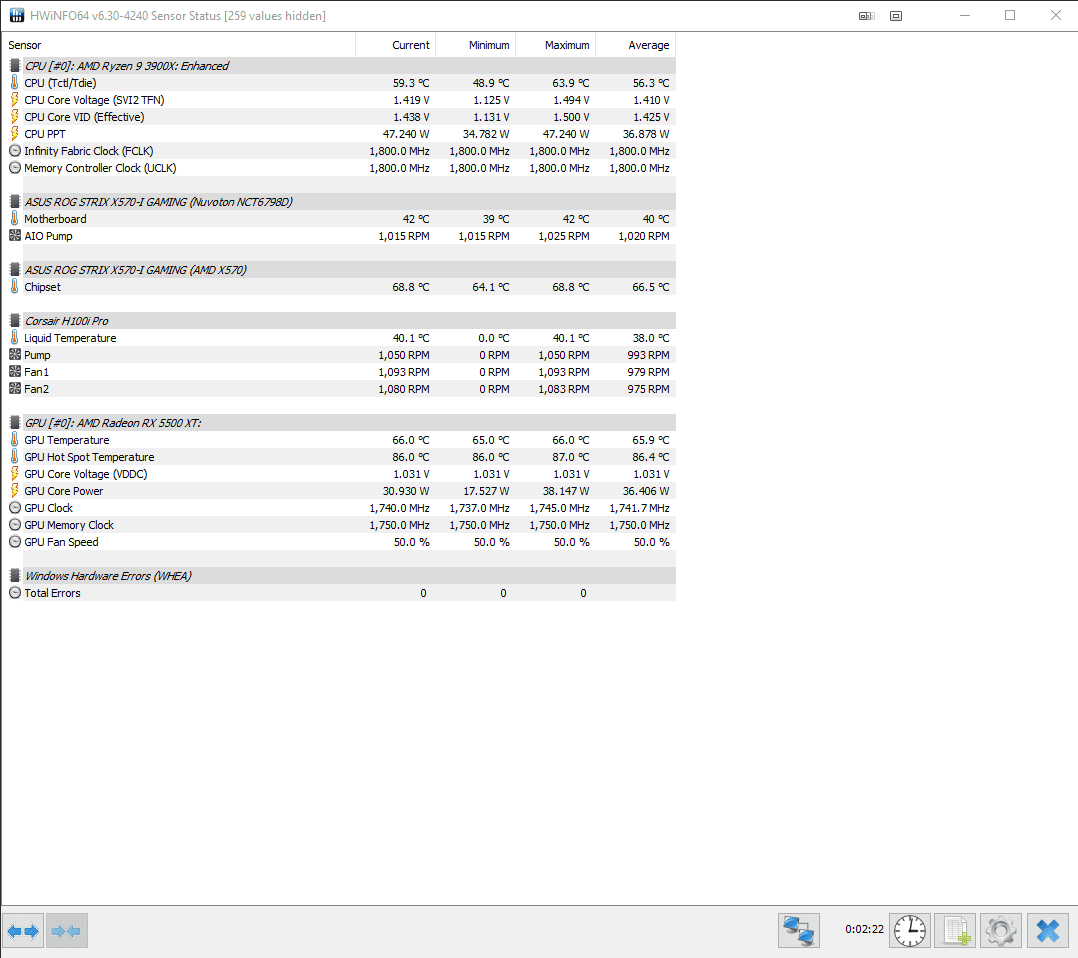The height and width of the screenshot is (958, 1078).
Task: Click the Corsair H100i Pro chip icon
Action: [x=14, y=320]
